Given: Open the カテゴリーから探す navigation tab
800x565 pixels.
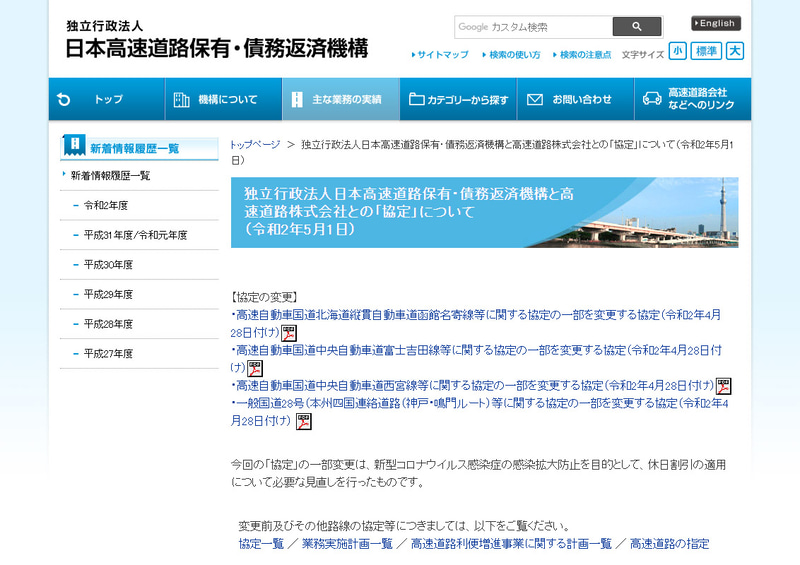Looking at the screenshot, I should 458,99.
